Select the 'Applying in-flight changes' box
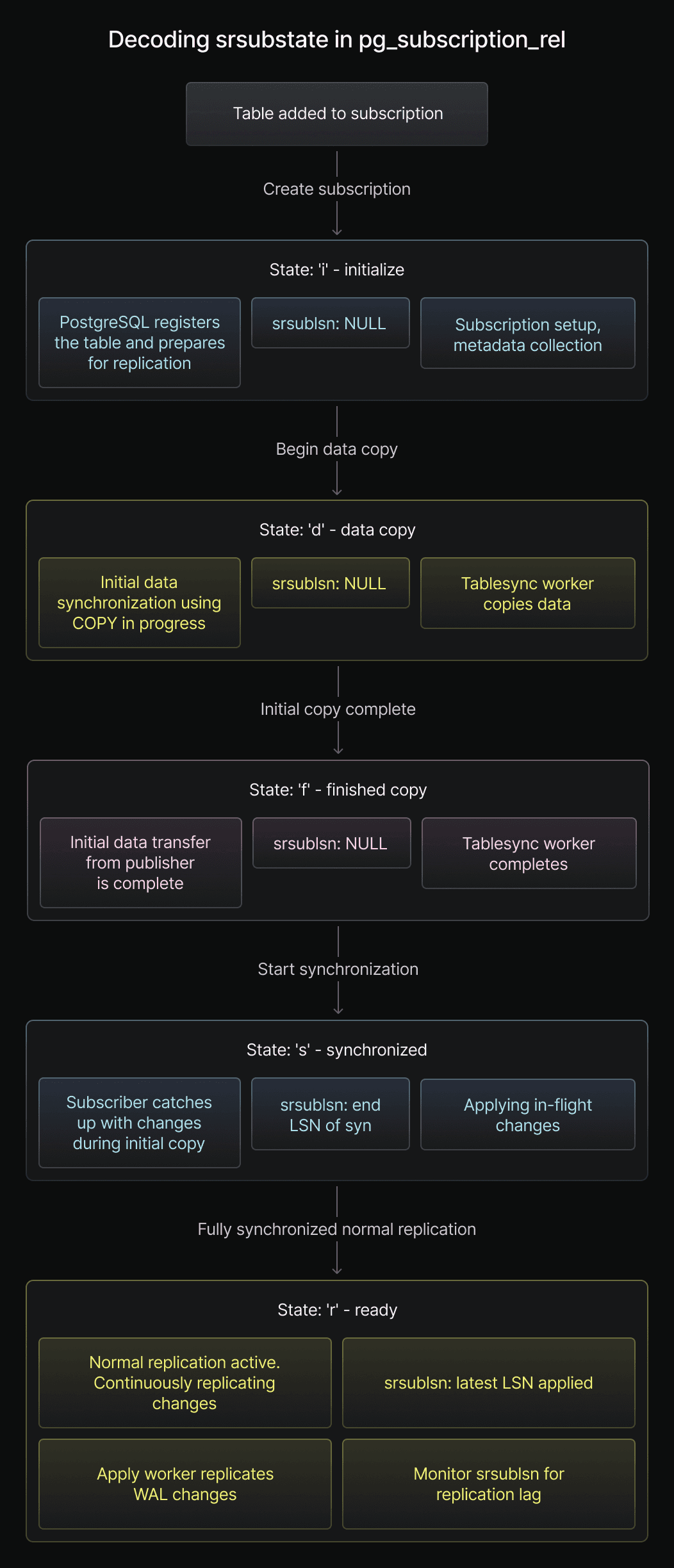The height and width of the screenshot is (1568, 674). 527,1115
